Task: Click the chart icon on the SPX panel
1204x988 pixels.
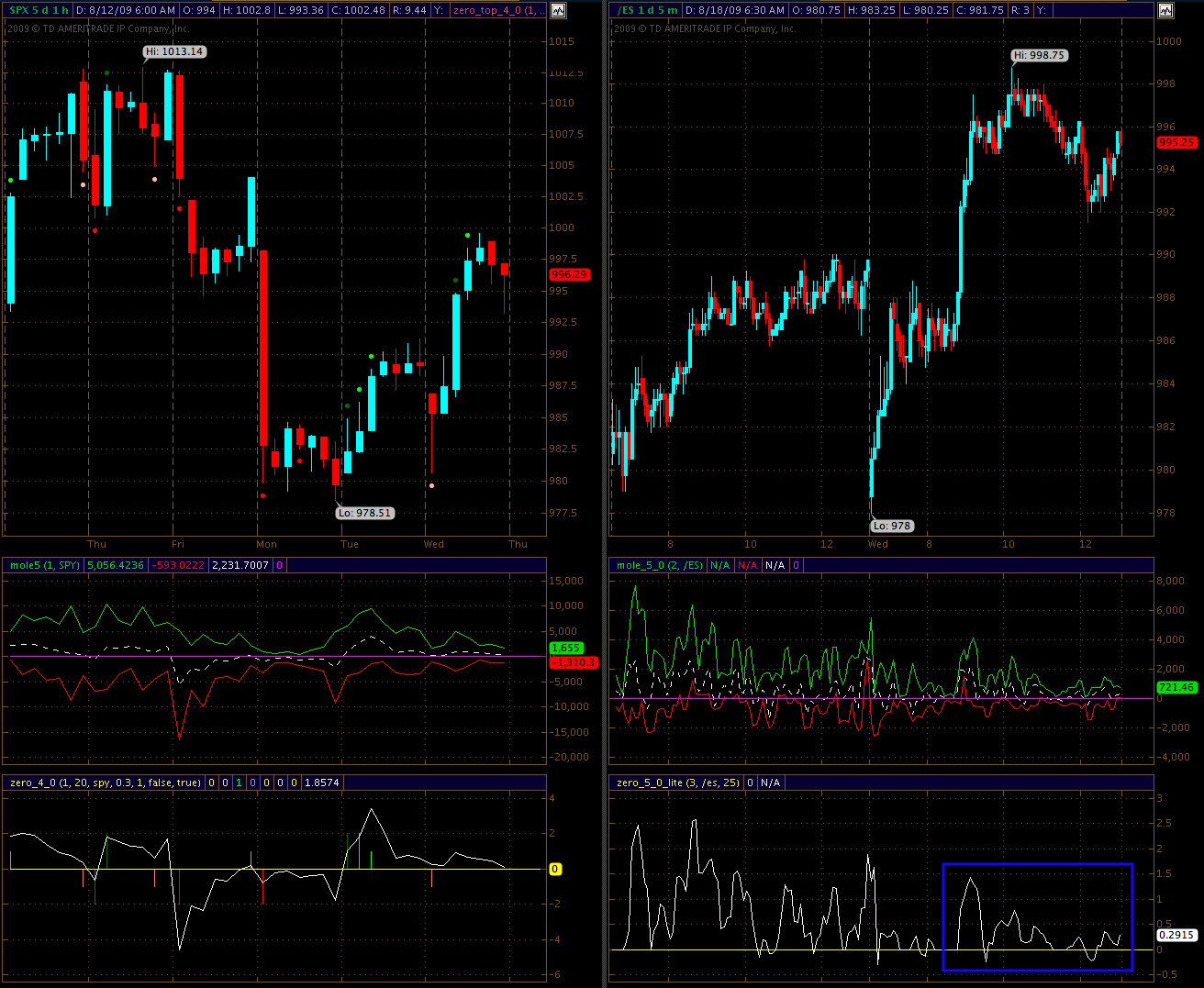Action: (558, 11)
